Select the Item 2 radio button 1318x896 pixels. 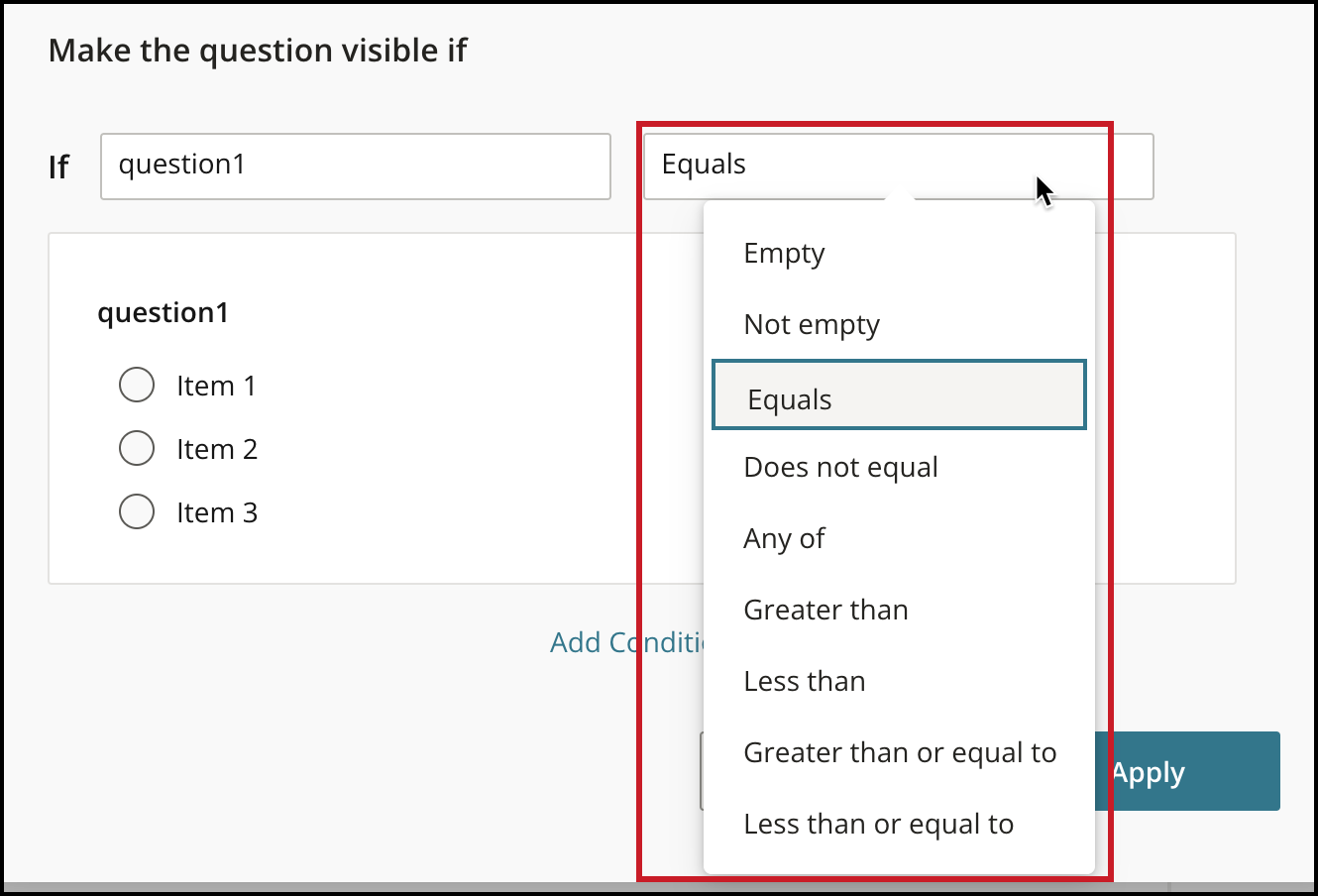click(137, 448)
